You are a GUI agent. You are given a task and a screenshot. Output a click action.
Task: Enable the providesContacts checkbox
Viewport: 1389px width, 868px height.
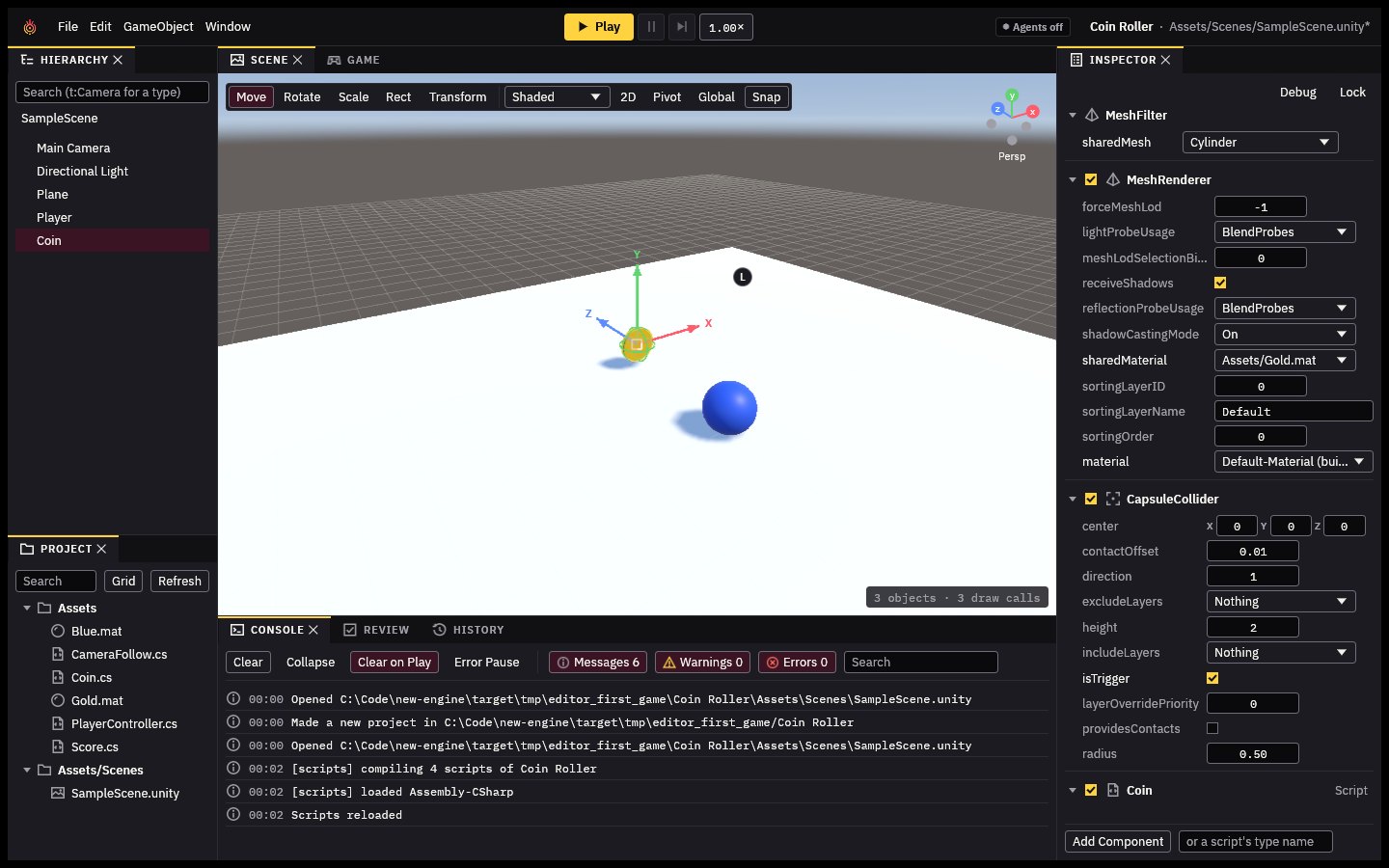(x=1212, y=728)
